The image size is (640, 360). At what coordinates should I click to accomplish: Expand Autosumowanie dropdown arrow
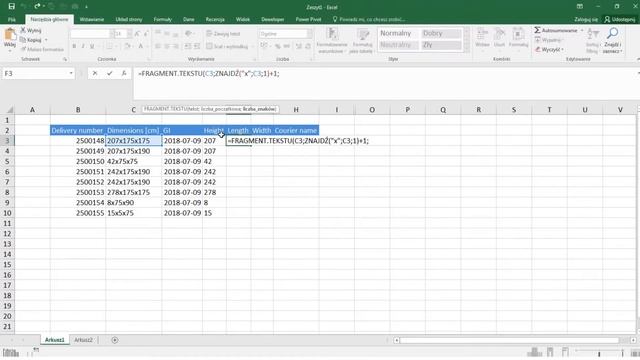pyautogui.click(x=582, y=30)
